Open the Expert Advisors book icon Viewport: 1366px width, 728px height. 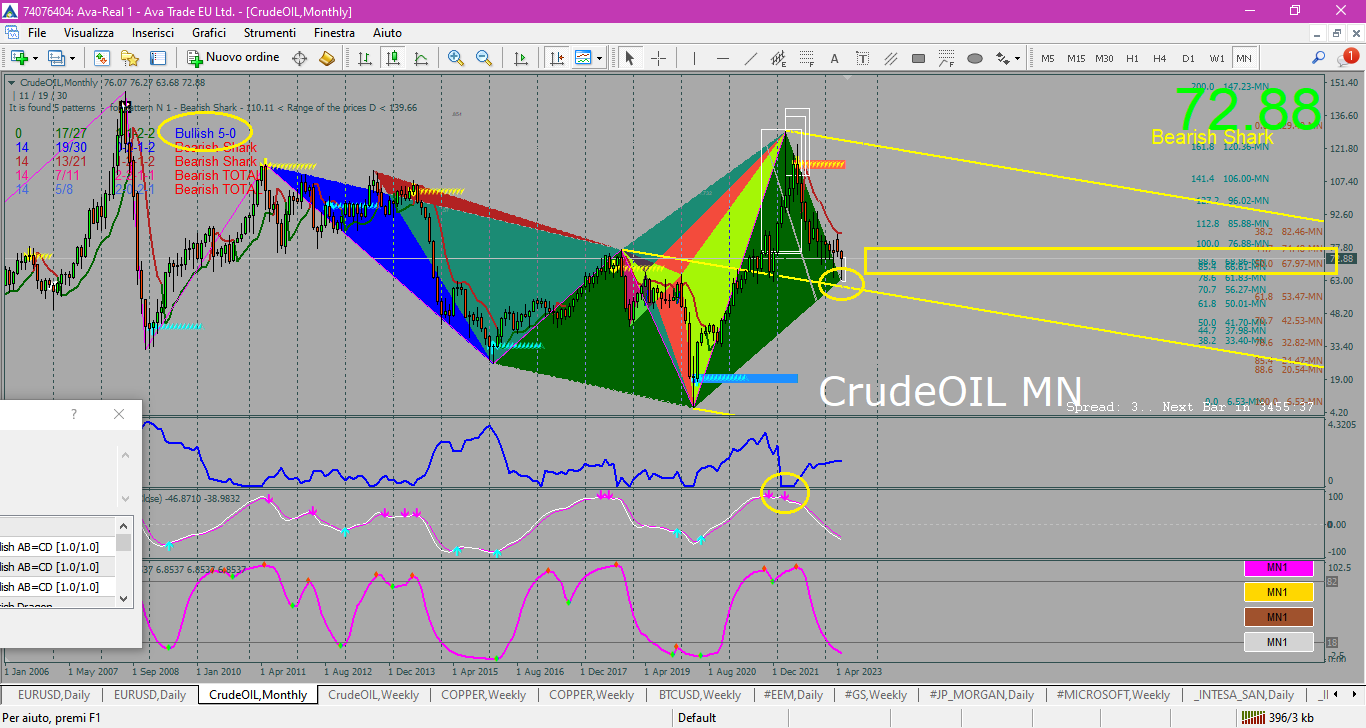click(326, 58)
